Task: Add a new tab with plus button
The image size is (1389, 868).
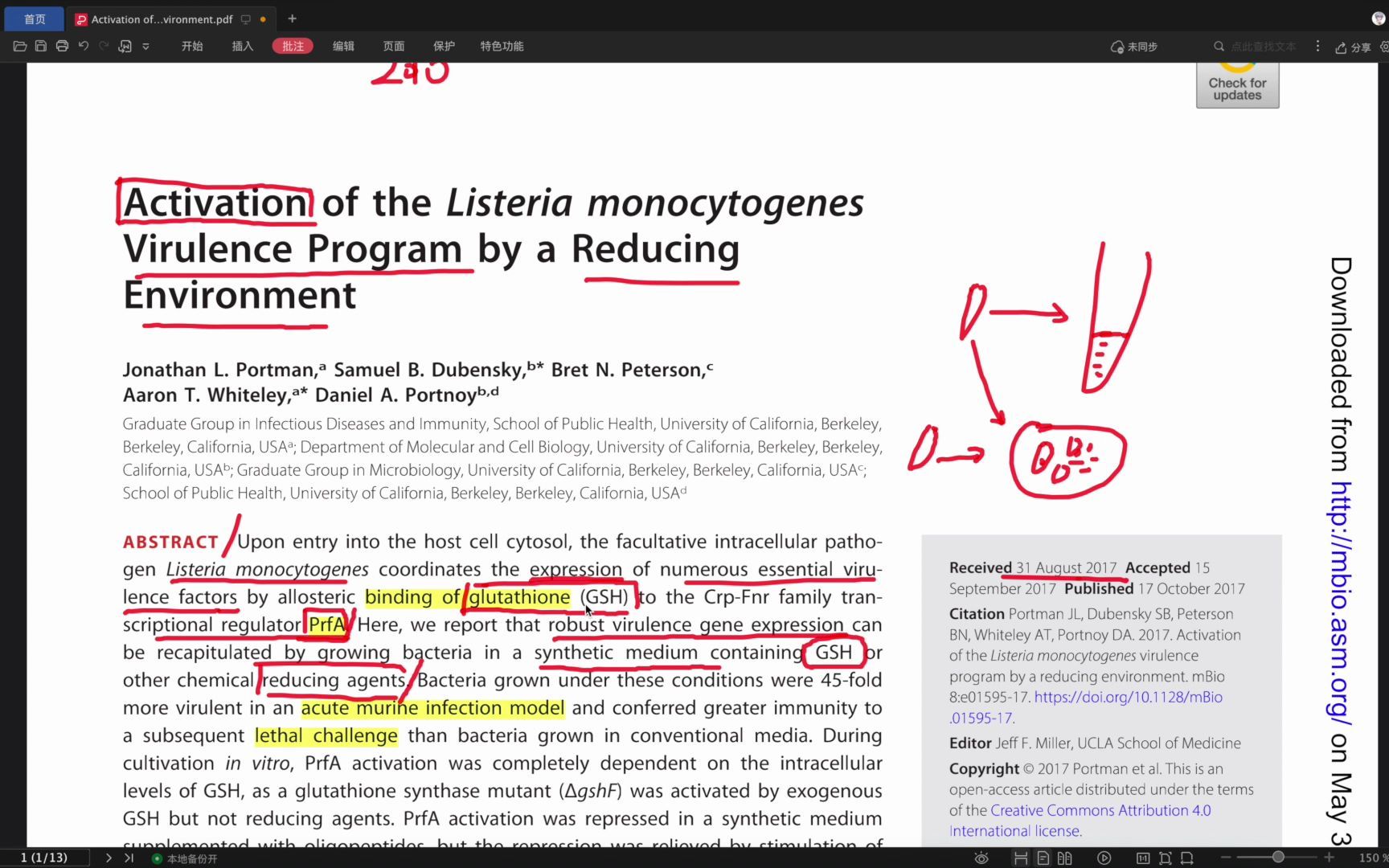Action: click(292, 18)
